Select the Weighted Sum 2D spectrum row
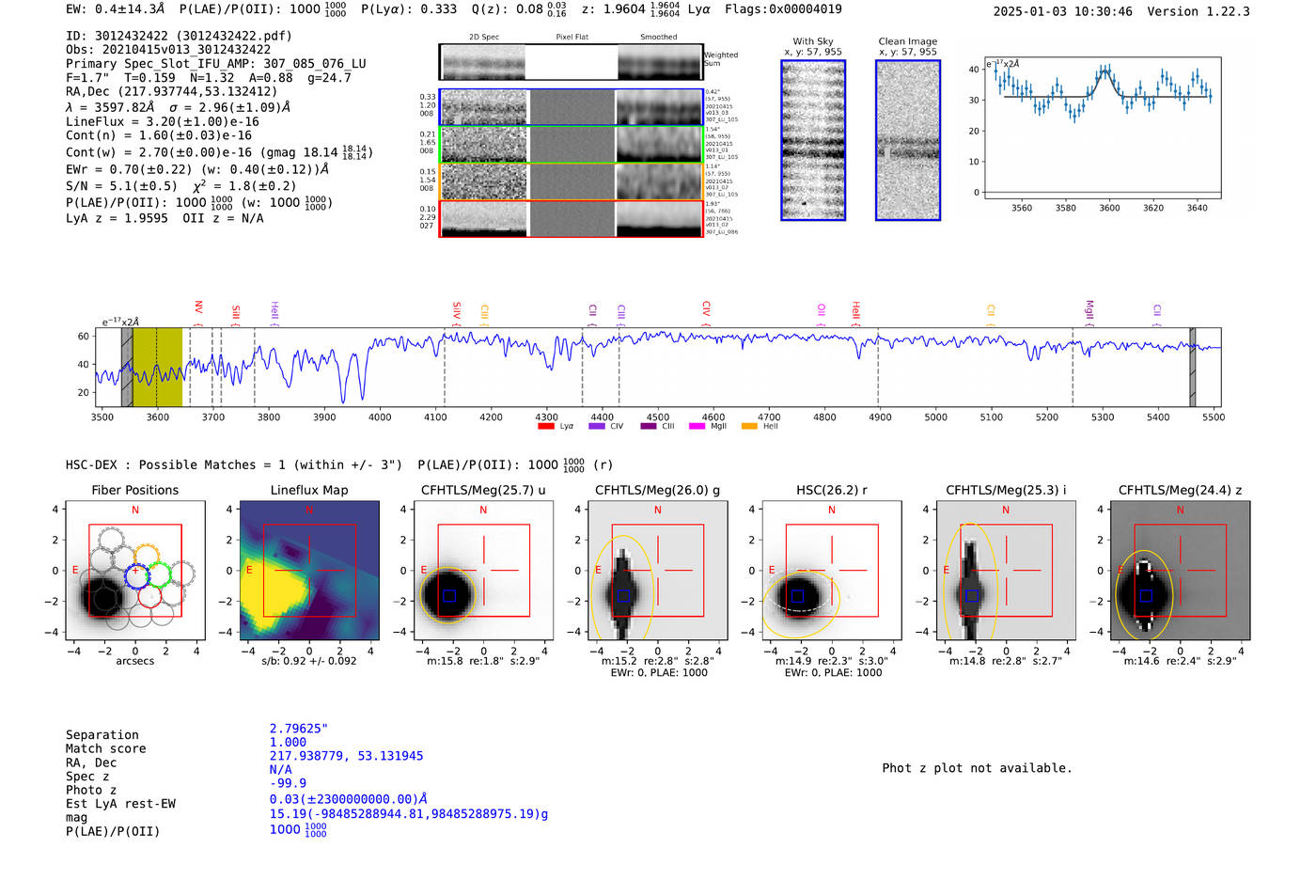This screenshot has height=896, width=1316. pyautogui.click(x=571, y=62)
